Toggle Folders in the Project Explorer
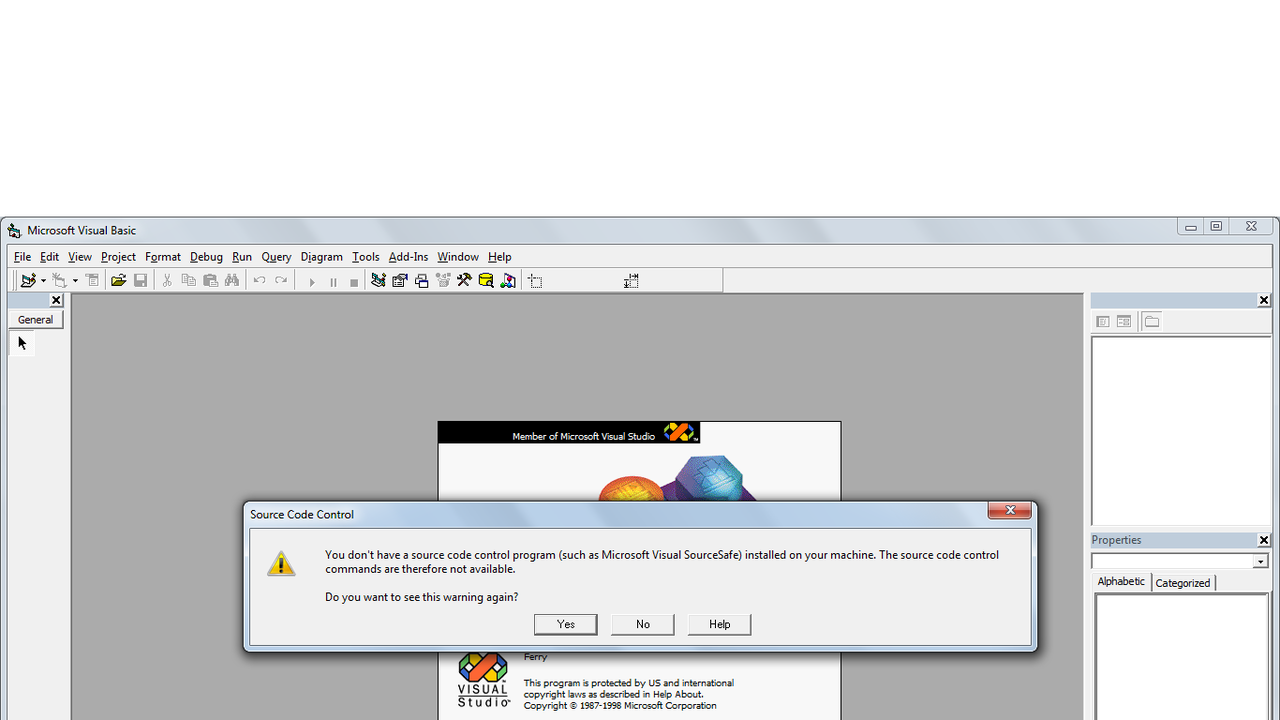Screen dimensions: 1280x720 (x=1152, y=322)
